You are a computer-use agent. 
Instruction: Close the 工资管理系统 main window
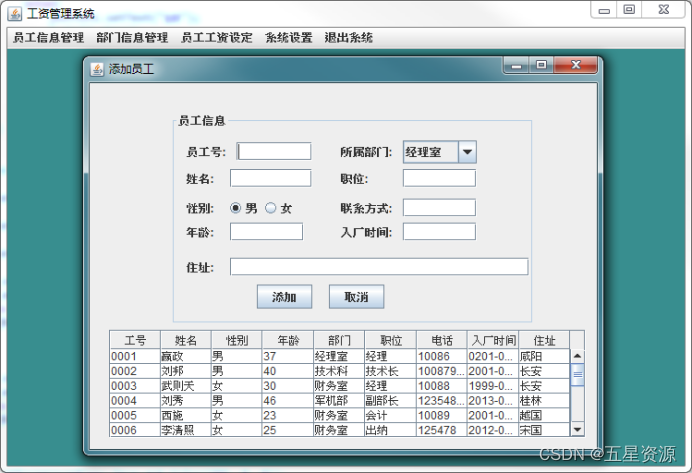coord(664,10)
